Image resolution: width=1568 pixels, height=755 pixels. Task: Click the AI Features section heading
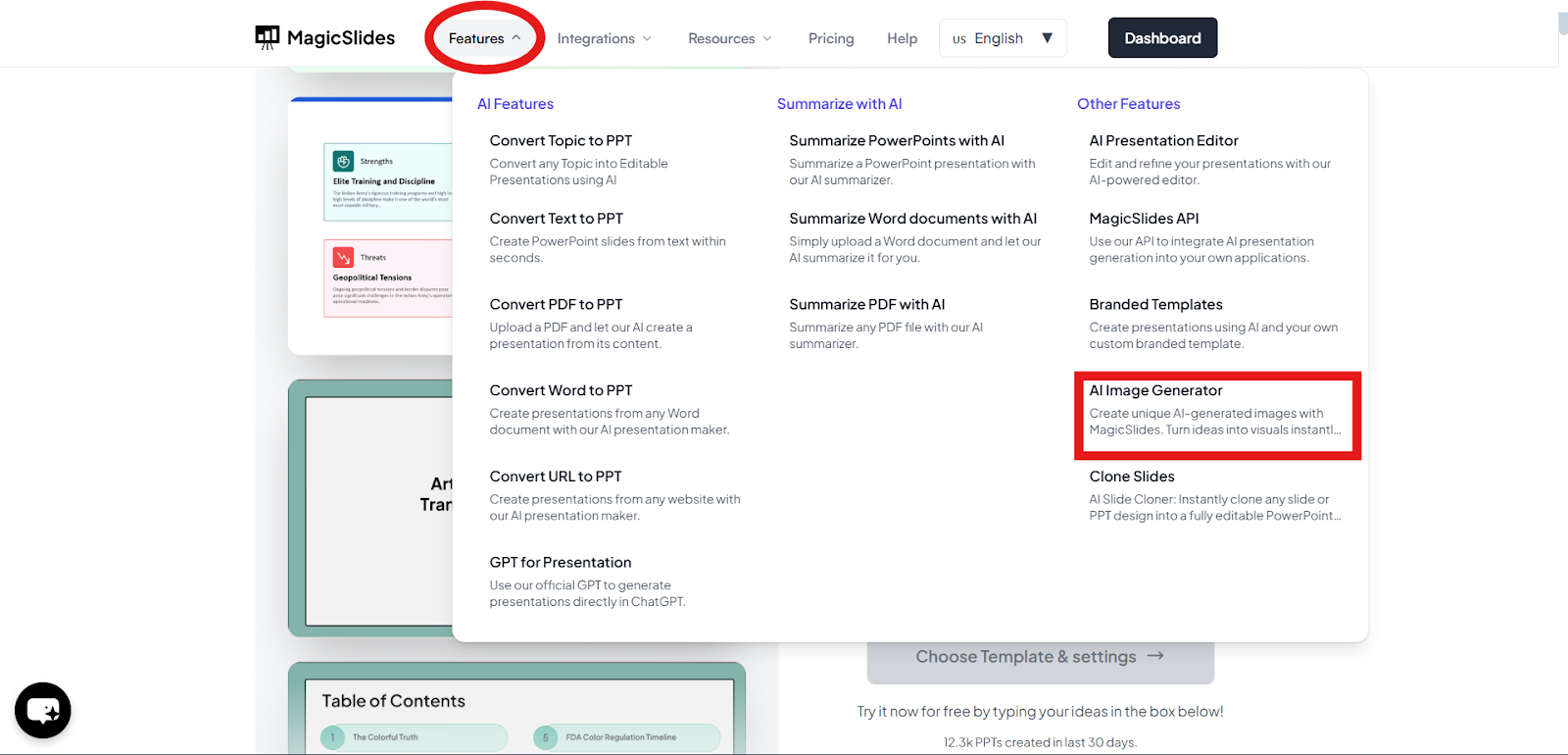[x=515, y=104]
